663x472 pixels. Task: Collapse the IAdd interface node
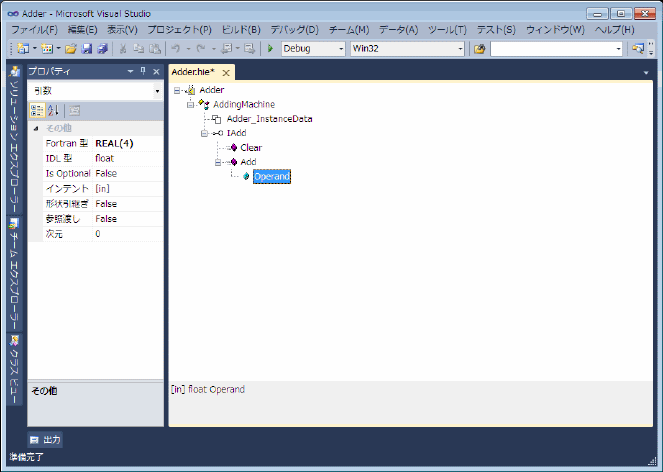203,133
